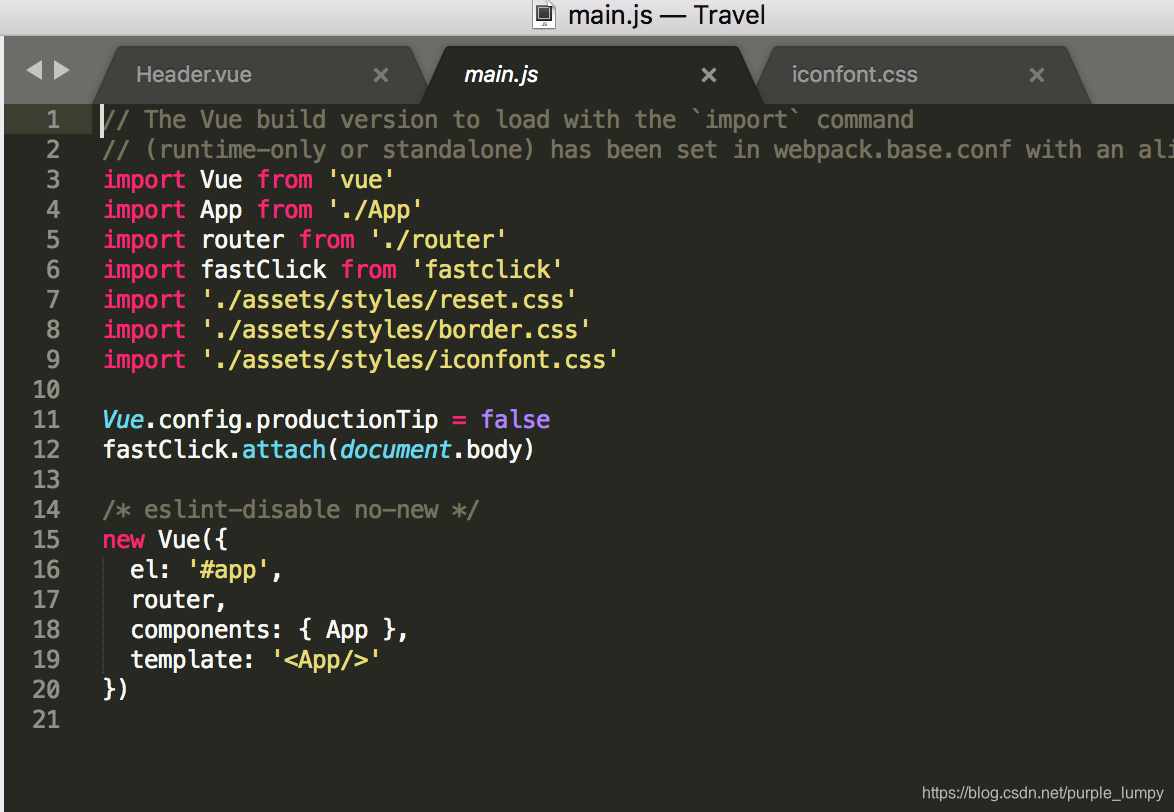Click the closing '})' on line 20
This screenshot has height=812, width=1174.
tap(115, 689)
